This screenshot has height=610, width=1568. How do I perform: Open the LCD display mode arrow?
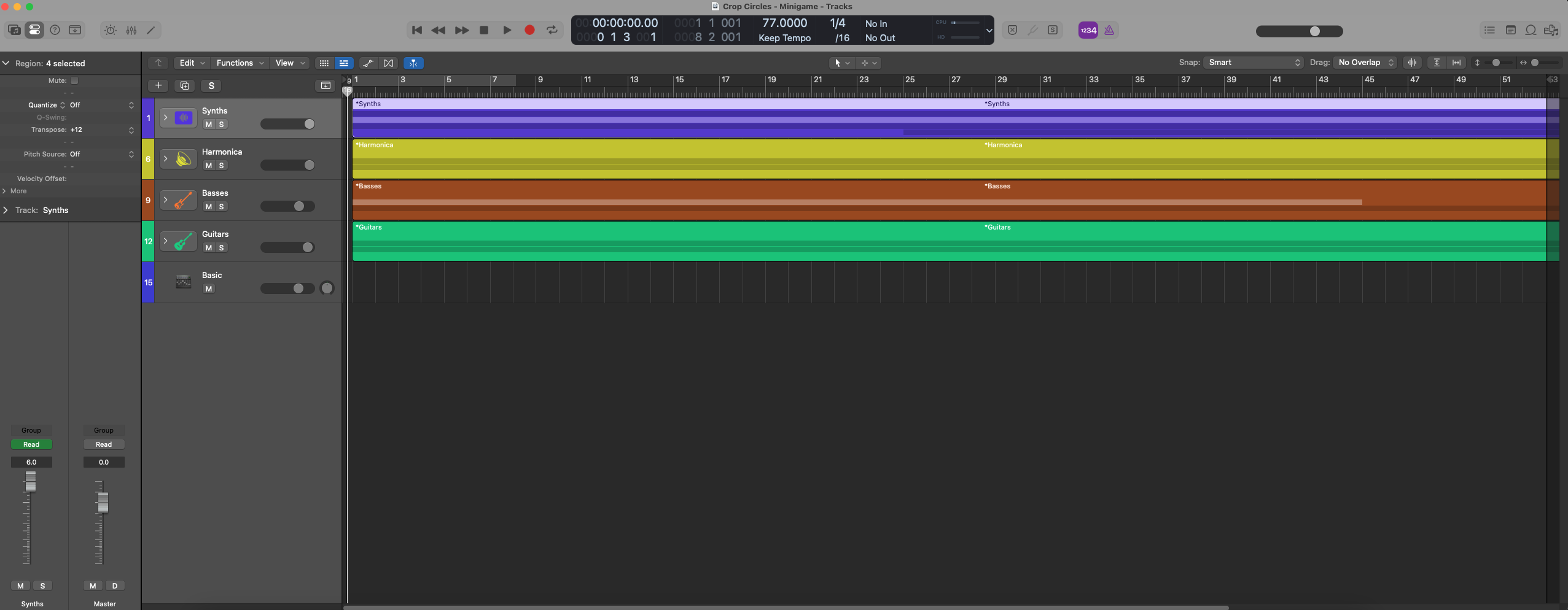tap(989, 30)
